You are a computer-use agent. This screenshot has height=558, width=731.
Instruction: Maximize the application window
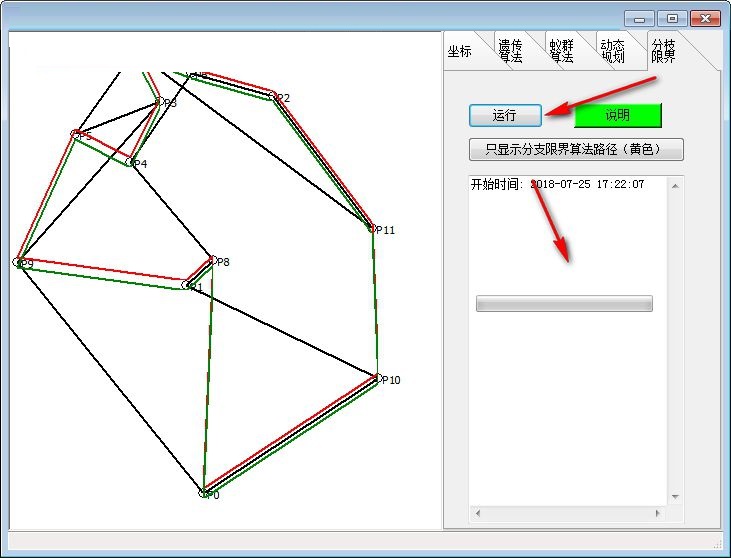coord(672,19)
